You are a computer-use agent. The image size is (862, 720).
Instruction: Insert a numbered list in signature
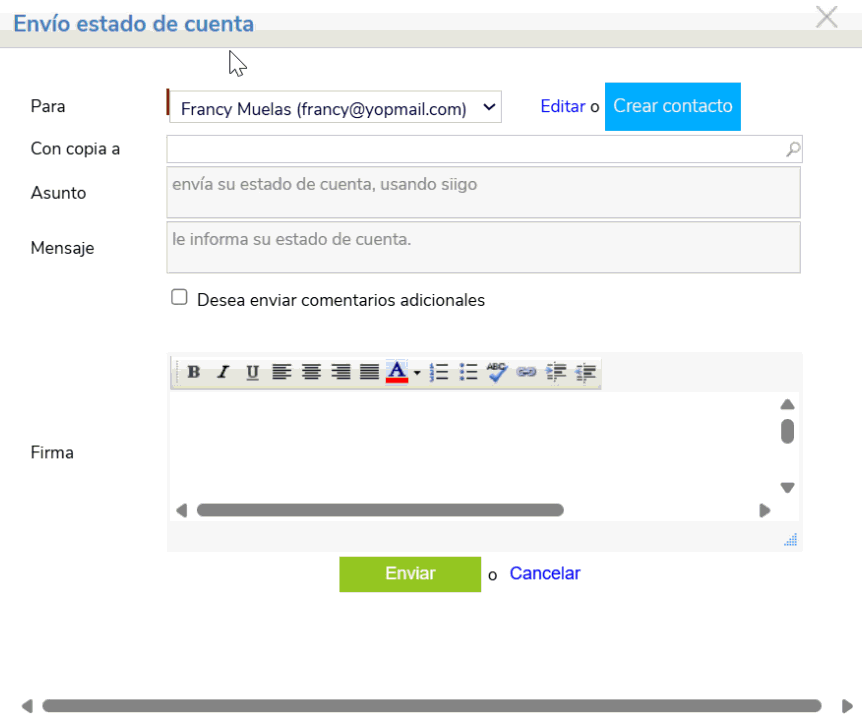point(438,373)
